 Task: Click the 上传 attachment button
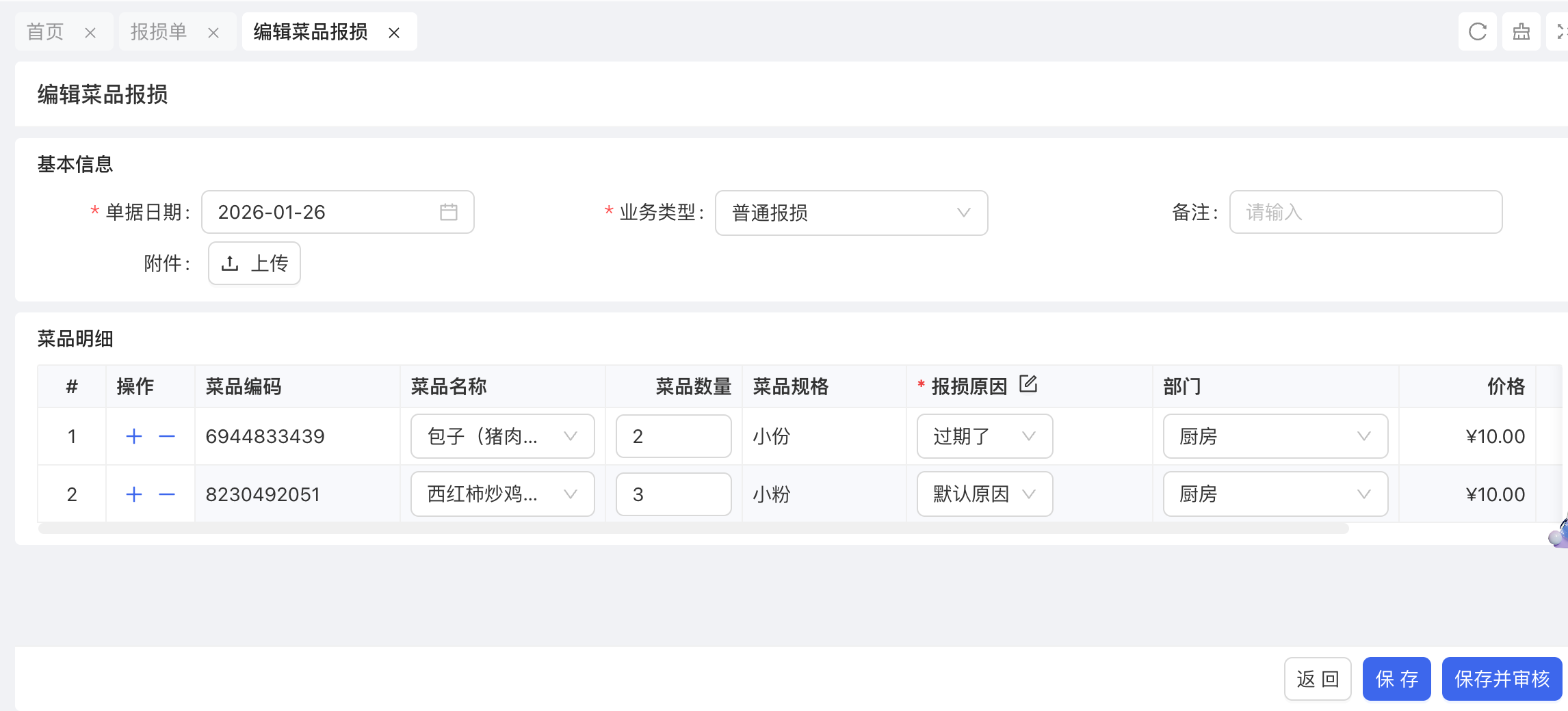(x=254, y=263)
